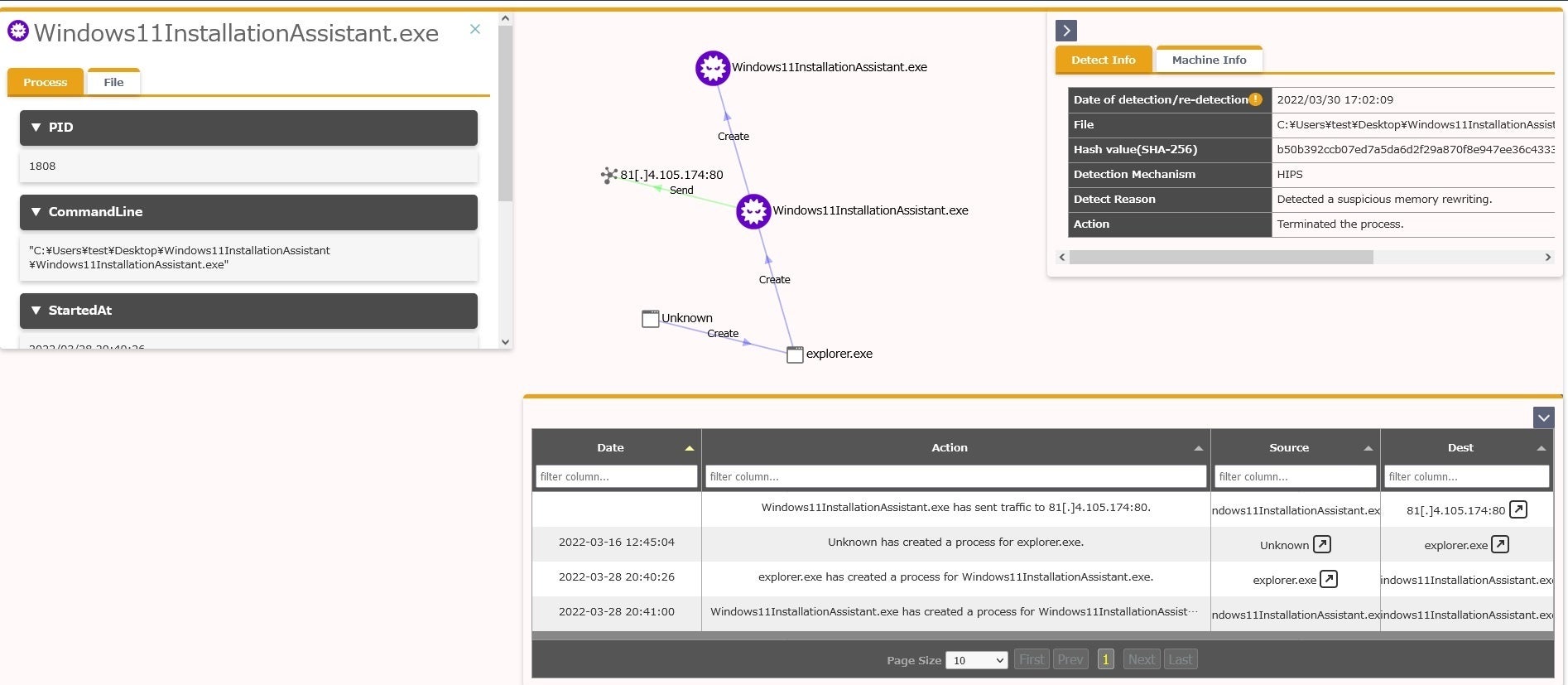
Task: Focus the Date column filter field
Action: click(x=617, y=476)
